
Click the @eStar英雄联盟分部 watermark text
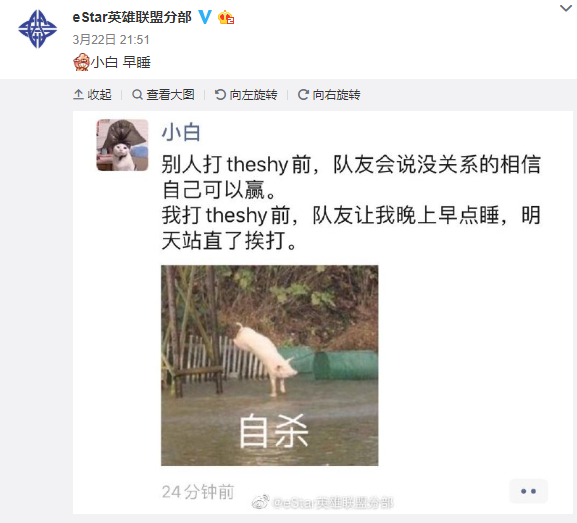pyautogui.click(x=333, y=503)
